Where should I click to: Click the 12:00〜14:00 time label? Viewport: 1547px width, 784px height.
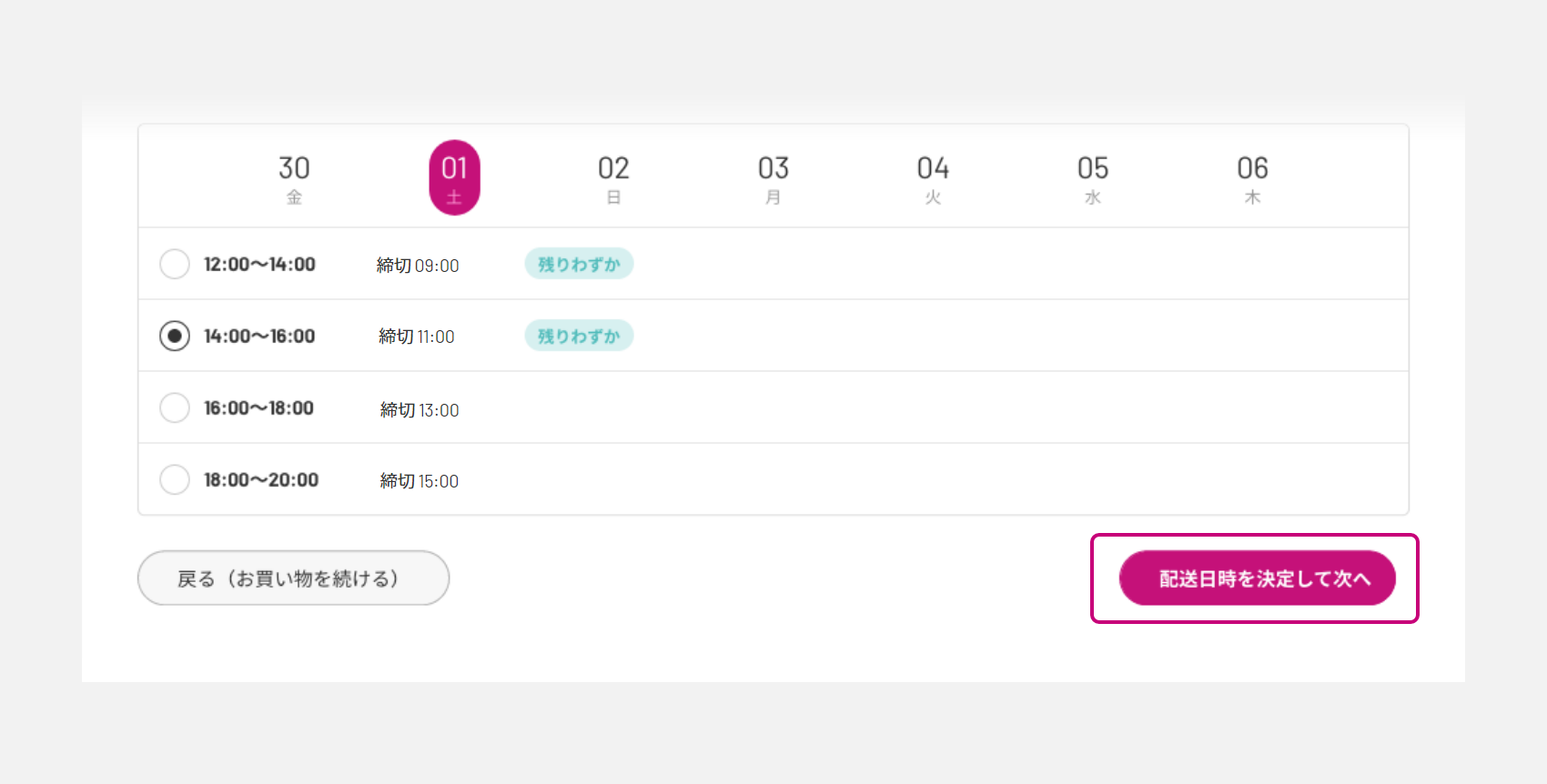pos(259,265)
